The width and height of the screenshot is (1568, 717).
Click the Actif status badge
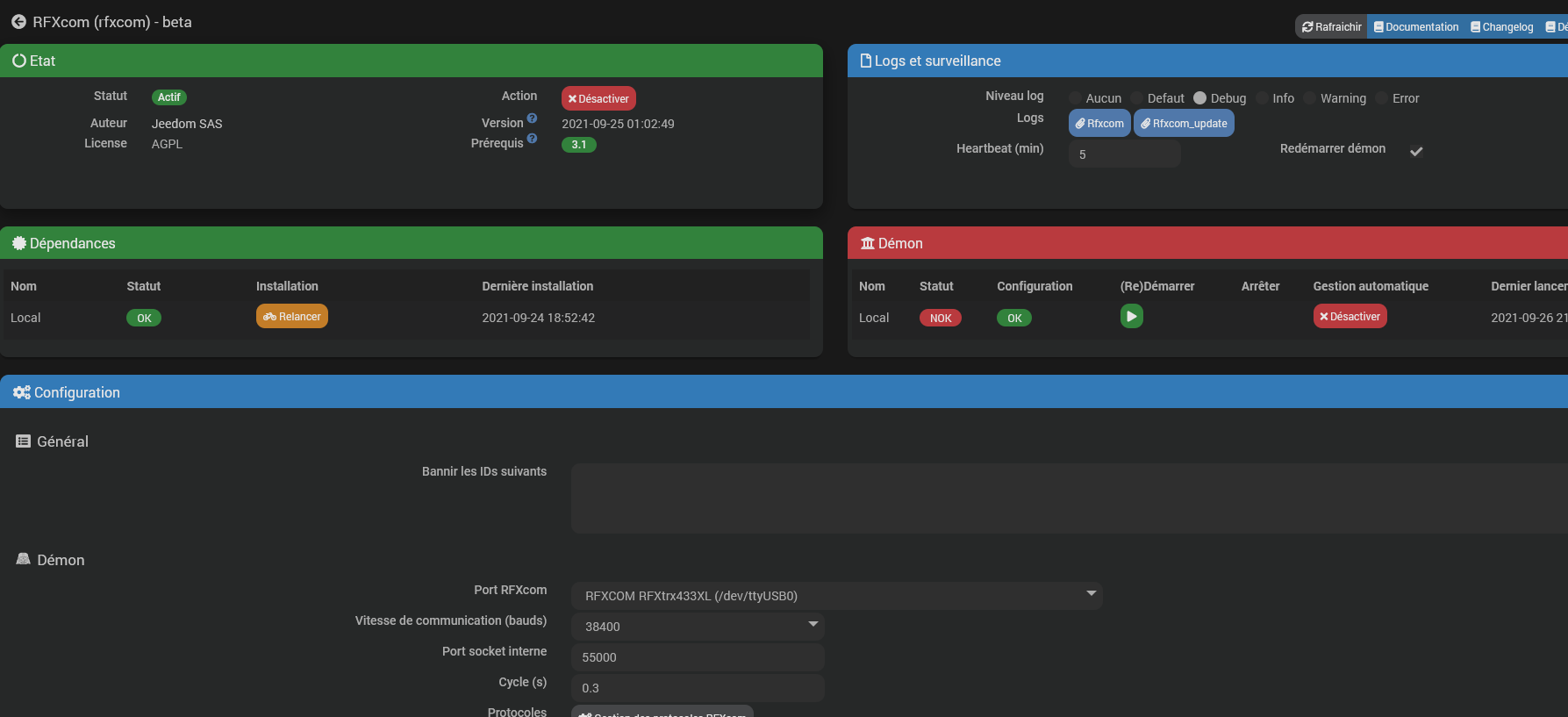pyautogui.click(x=169, y=97)
